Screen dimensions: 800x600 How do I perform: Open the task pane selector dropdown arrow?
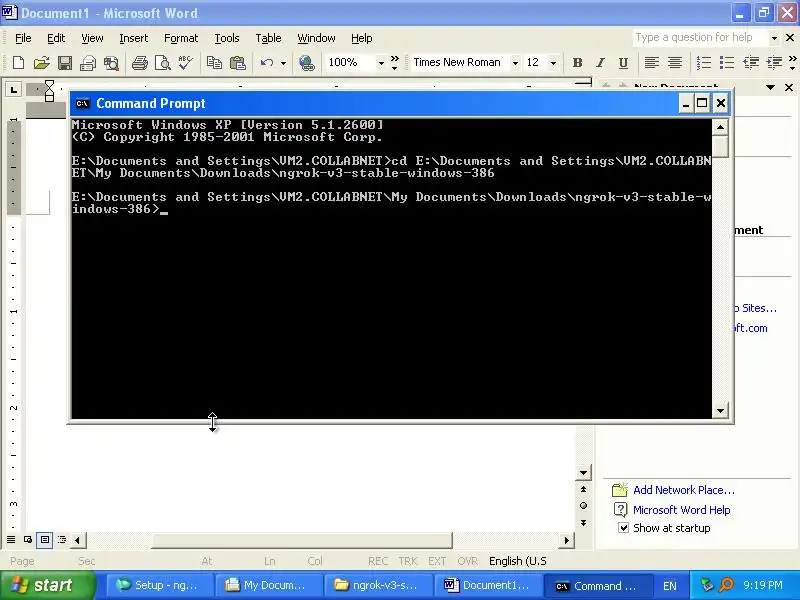coord(770,87)
